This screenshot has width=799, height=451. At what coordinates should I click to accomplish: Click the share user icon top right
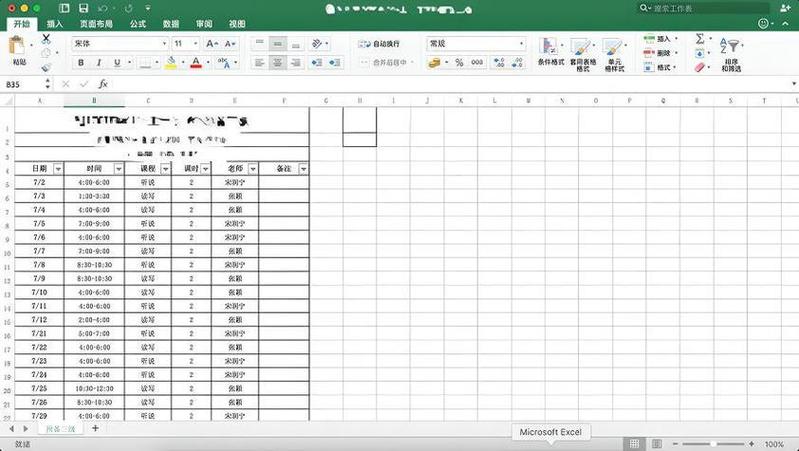click(x=785, y=8)
